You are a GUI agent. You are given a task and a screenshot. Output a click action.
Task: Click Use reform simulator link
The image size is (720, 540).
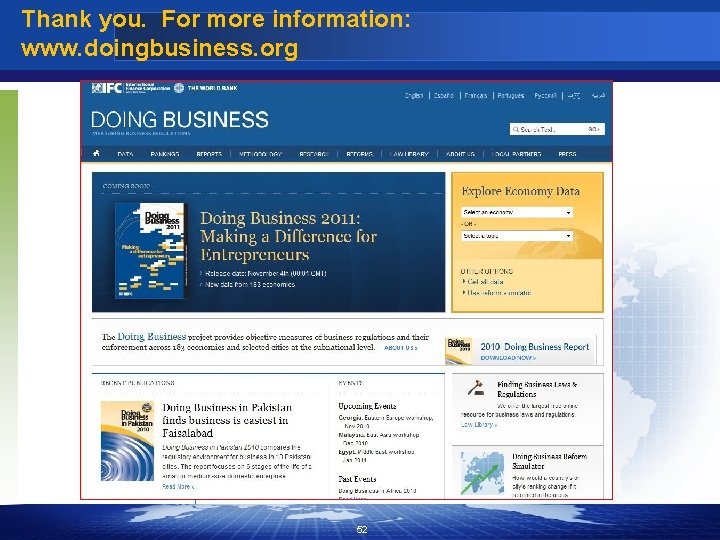(499, 292)
